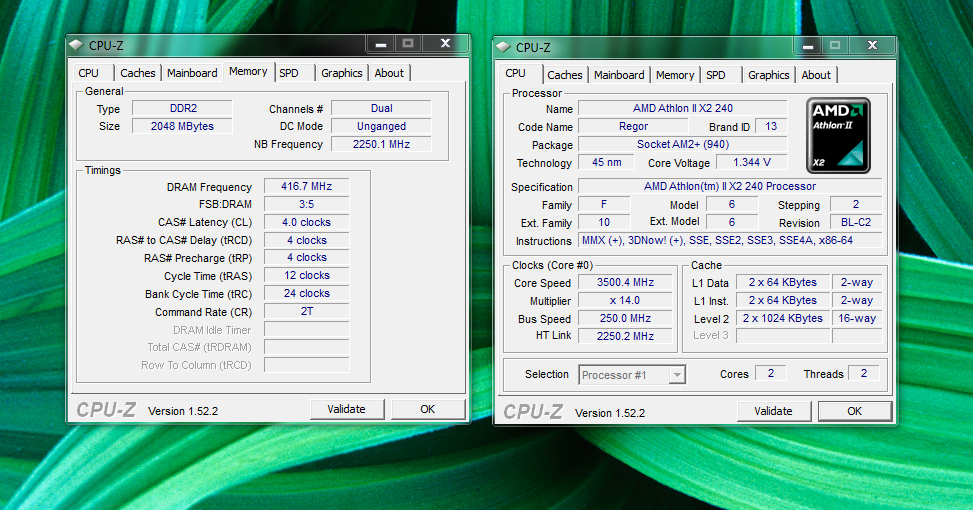Open the About tab in the Memory window
Viewport: 973px width, 510px height.
pyautogui.click(x=389, y=73)
